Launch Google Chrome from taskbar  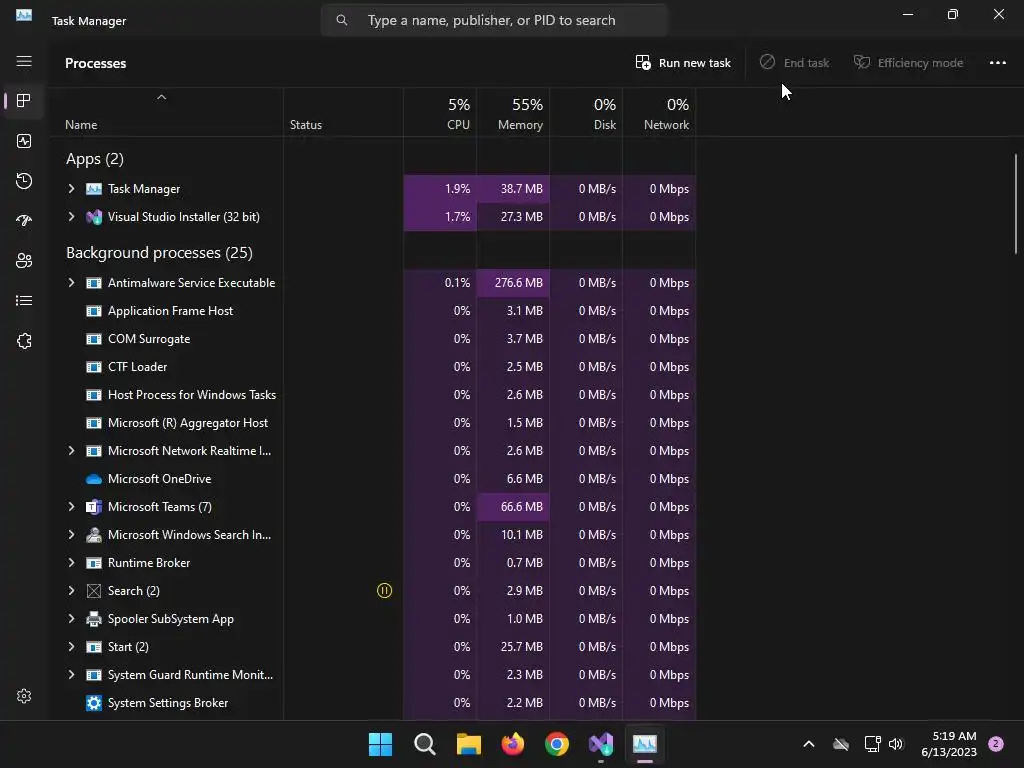[557, 744]
